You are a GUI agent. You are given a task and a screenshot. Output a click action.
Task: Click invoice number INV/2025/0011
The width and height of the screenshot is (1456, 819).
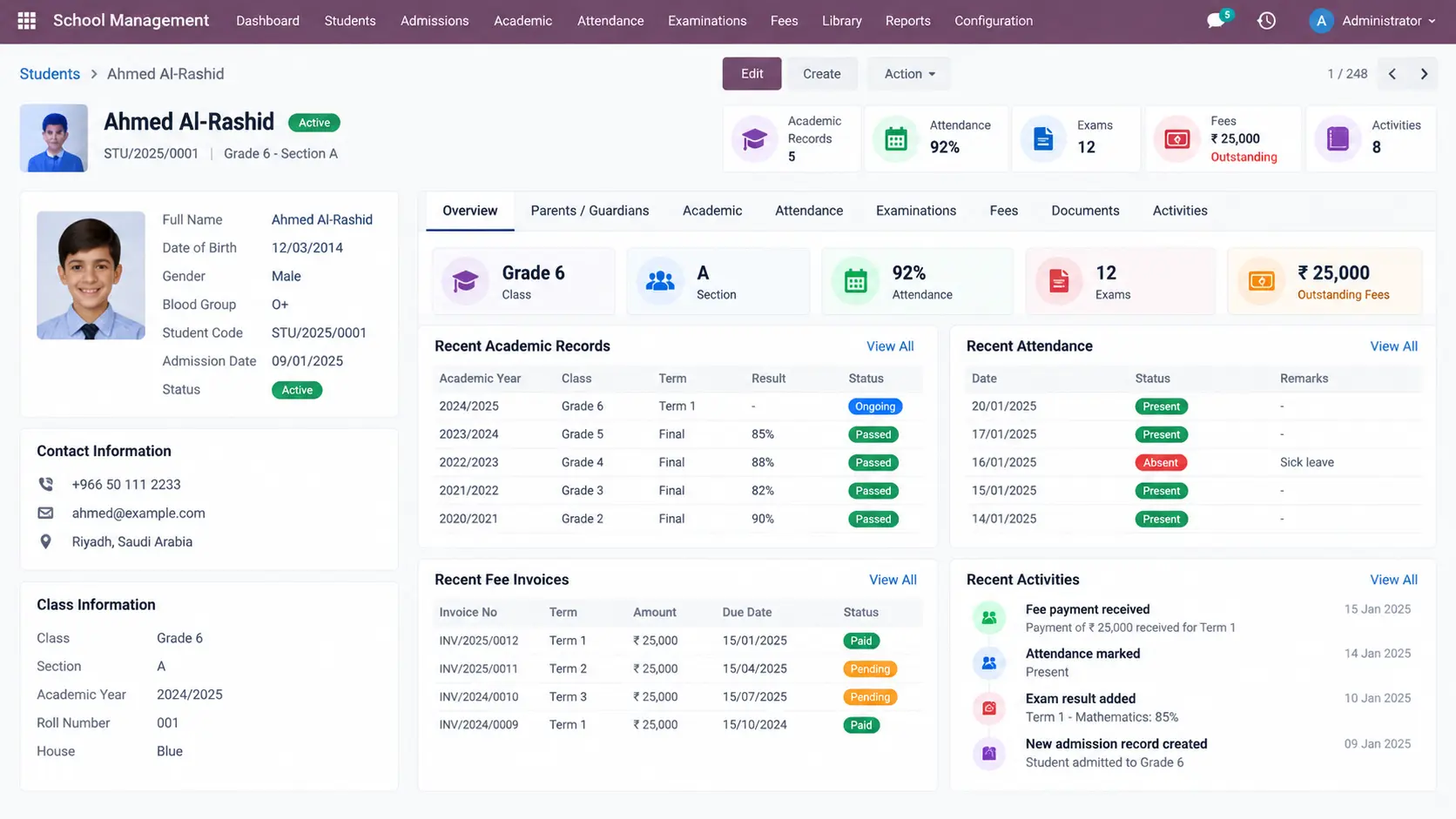(478, 668)
